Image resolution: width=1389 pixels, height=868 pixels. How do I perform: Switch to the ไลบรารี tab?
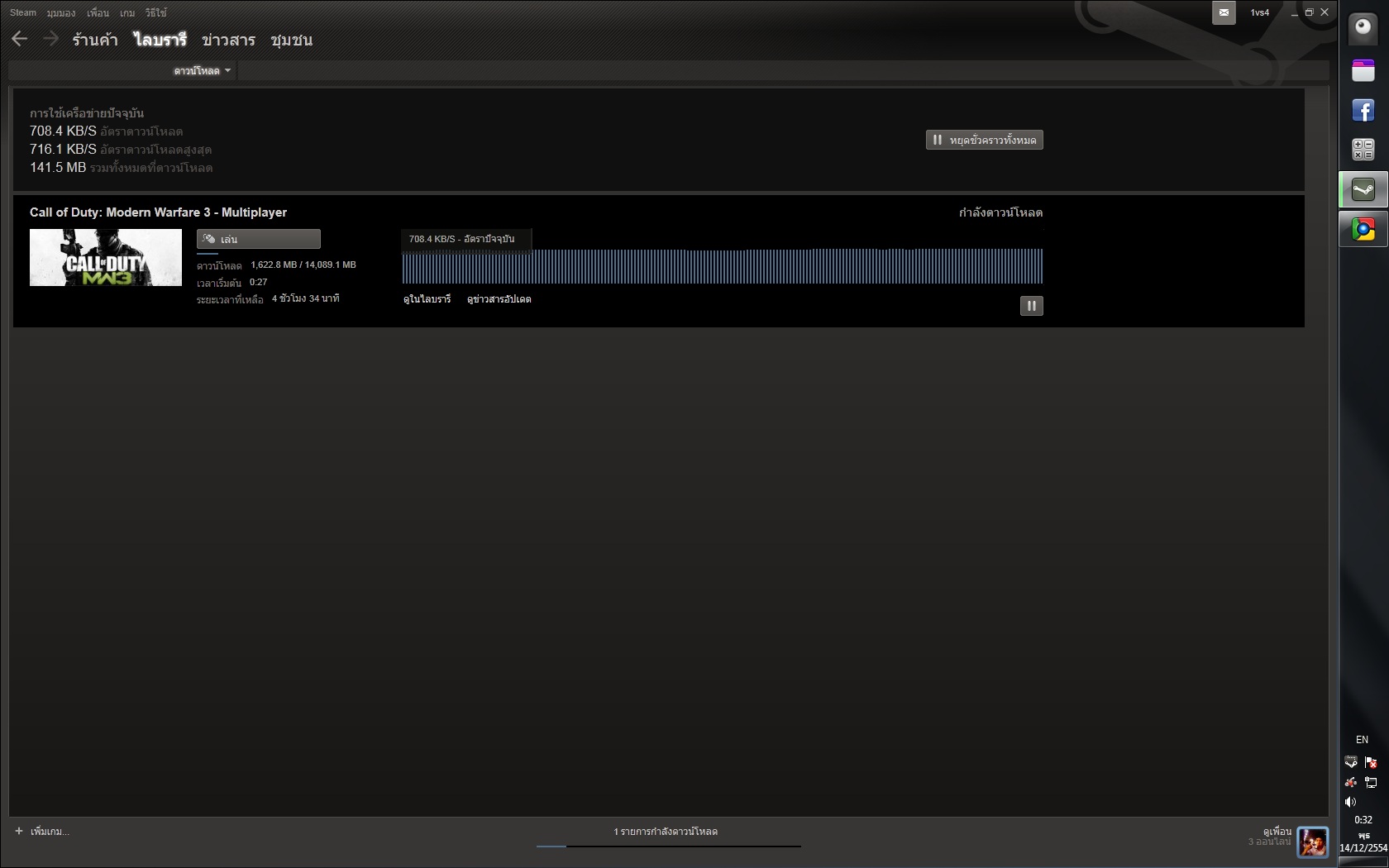click(160, 40)
